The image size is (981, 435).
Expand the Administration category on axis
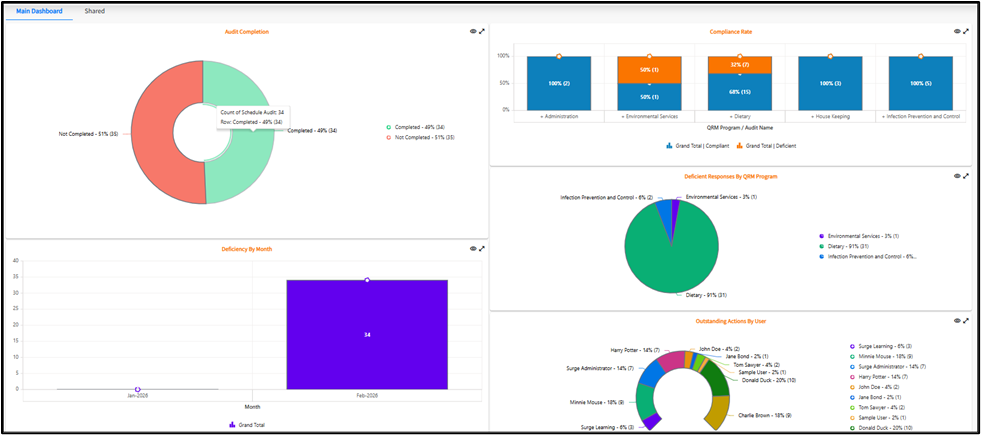pyautogui.click(x=559, y=117)
